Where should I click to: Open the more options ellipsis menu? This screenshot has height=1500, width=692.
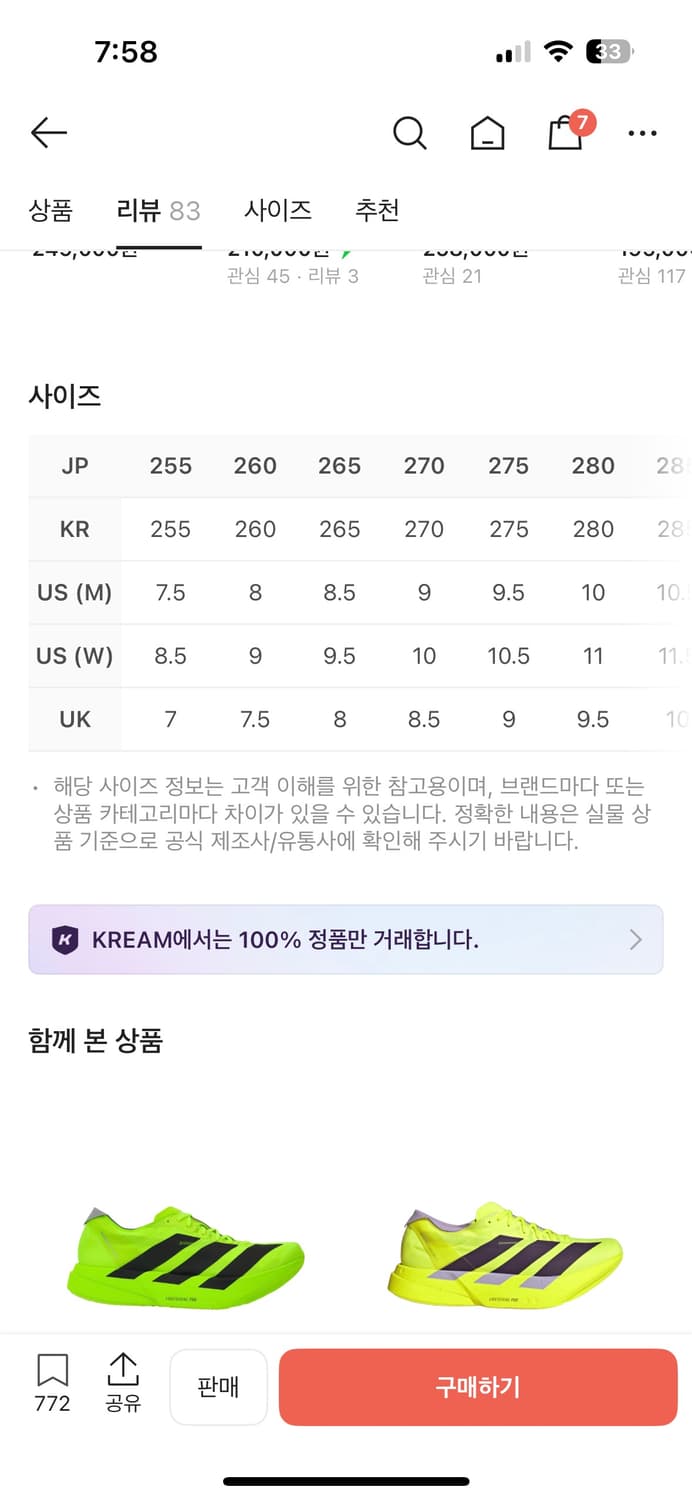643,132
